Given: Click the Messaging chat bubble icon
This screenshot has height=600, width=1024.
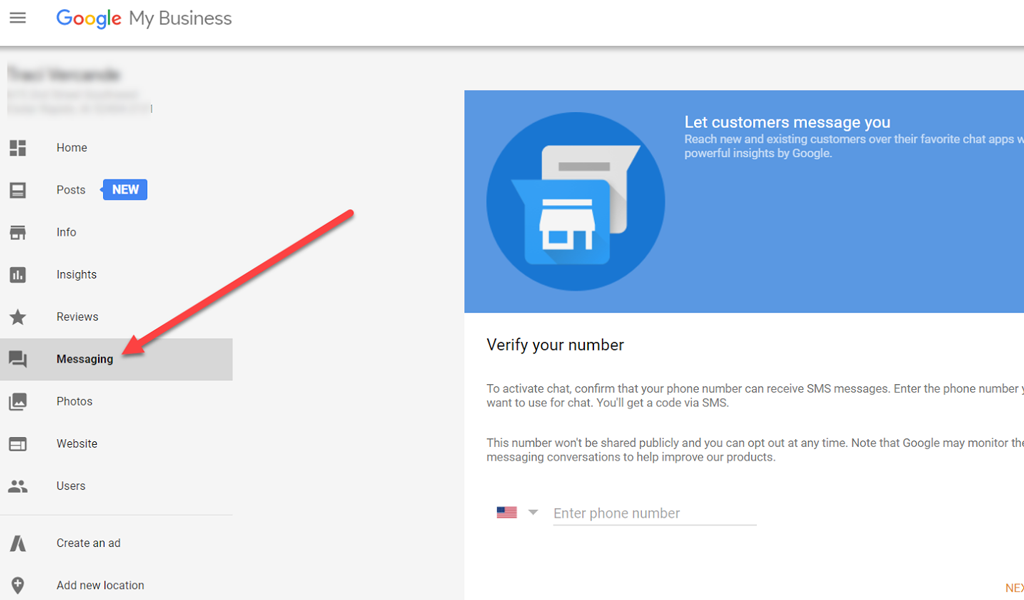Looking at the screenshot, I should pyautogui.click(x=18, y=359).
